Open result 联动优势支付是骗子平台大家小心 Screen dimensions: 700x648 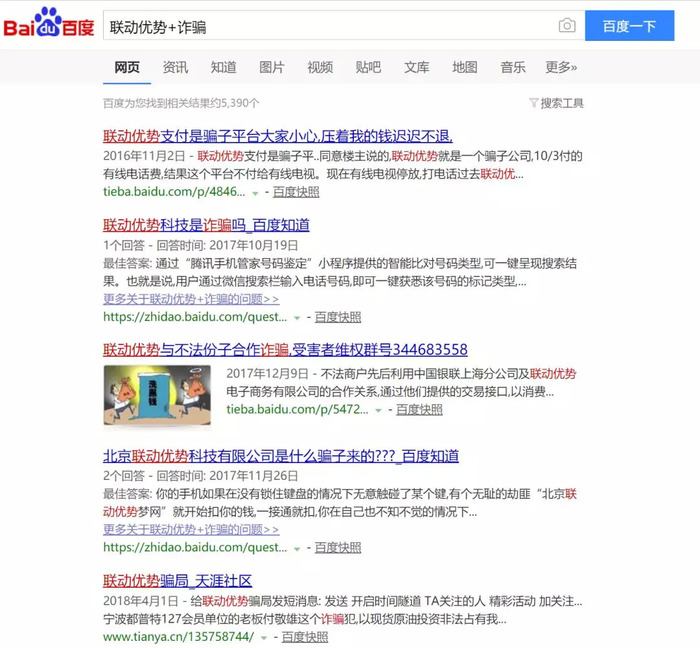[278, 136]
